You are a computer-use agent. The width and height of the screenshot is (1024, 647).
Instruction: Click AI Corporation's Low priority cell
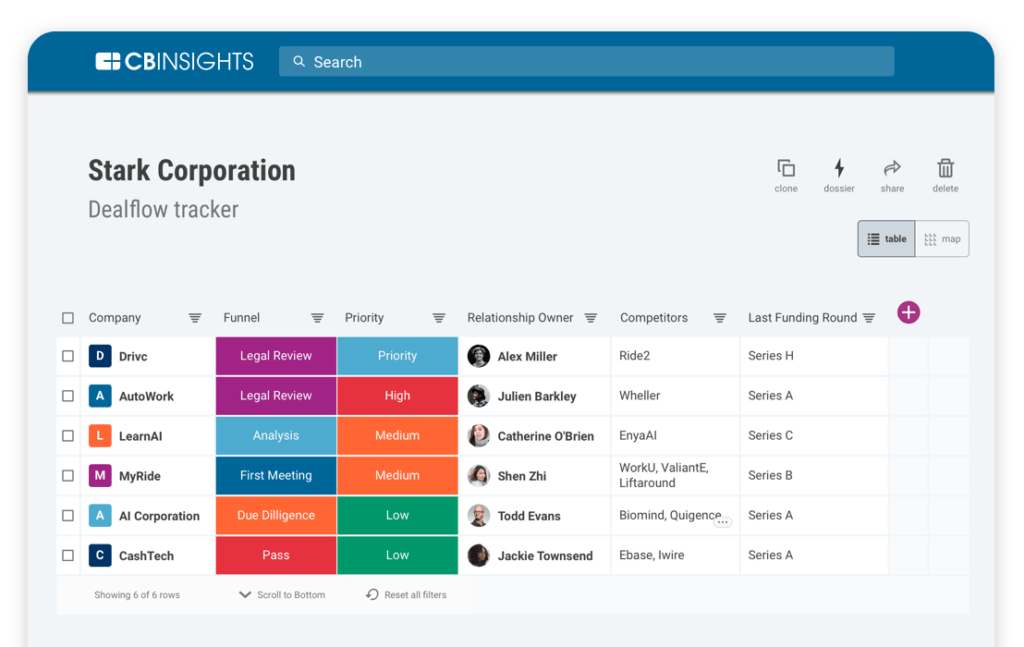pos(397,515)
